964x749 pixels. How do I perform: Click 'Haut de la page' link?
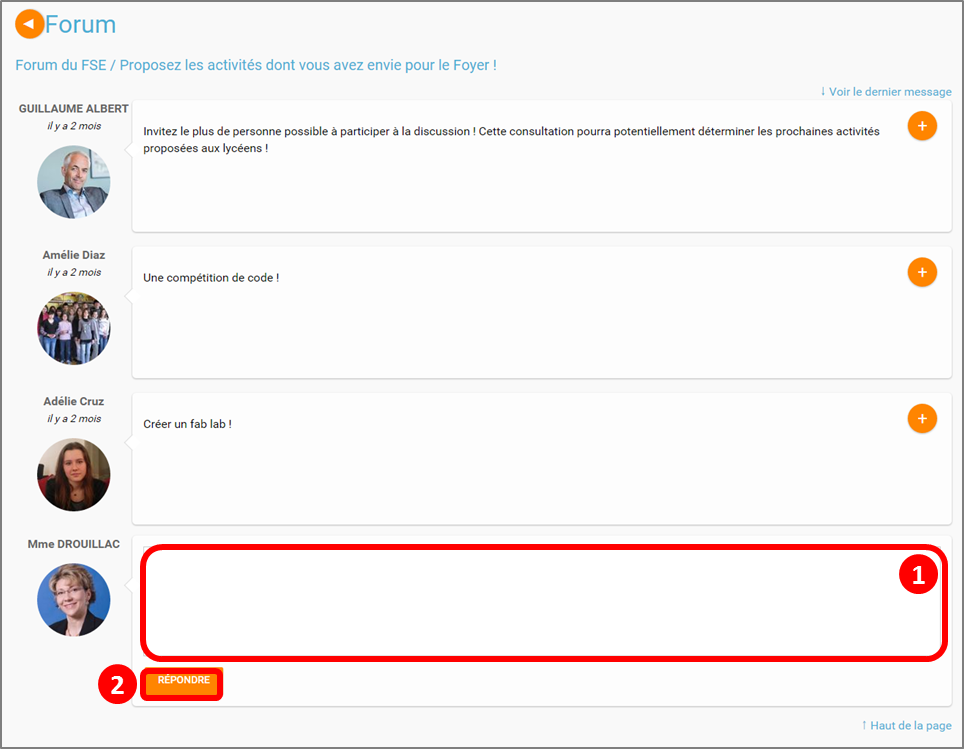click(x=906, y=725)
